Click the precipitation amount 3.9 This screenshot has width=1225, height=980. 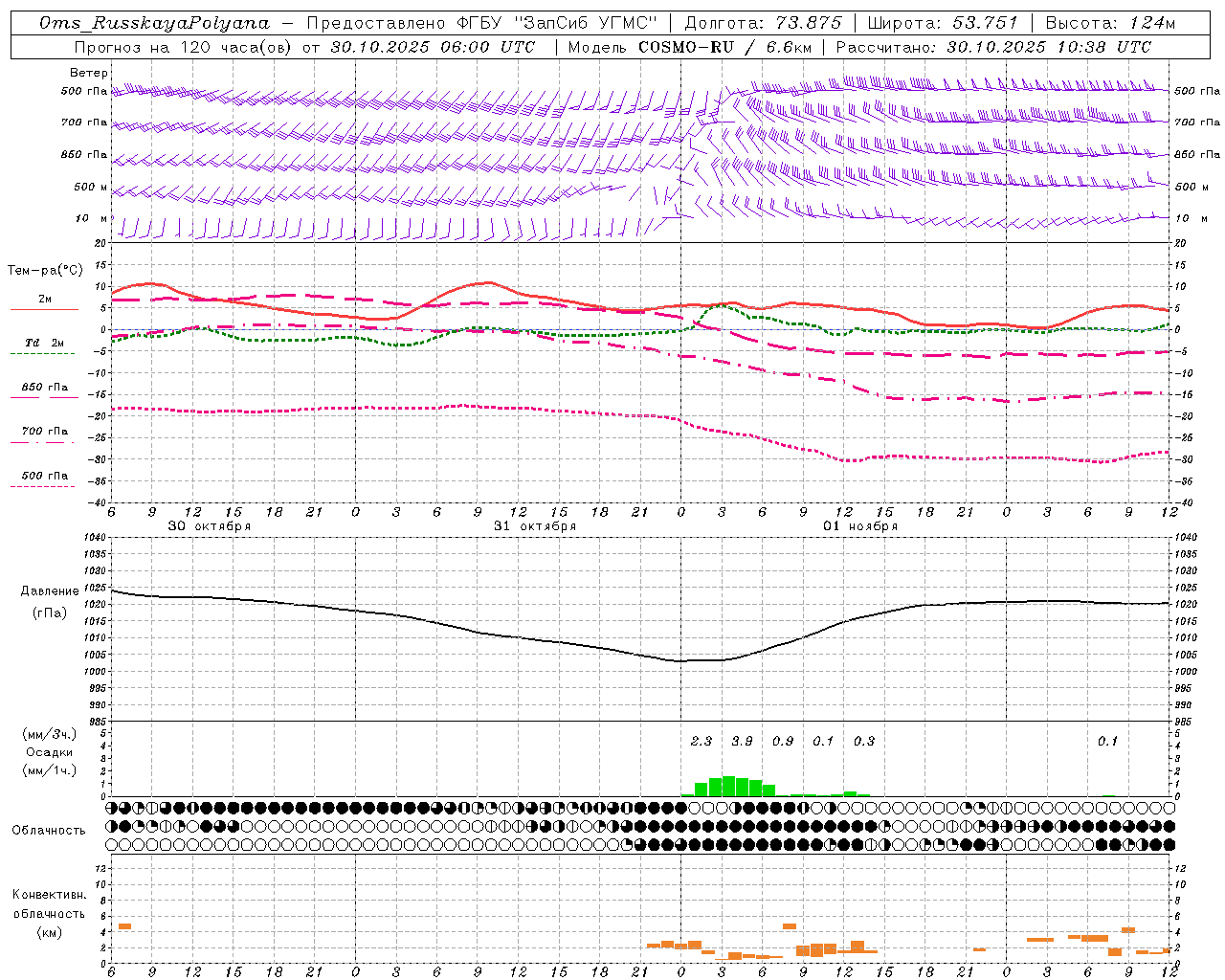pyautogui.click(x=742, y=741)
